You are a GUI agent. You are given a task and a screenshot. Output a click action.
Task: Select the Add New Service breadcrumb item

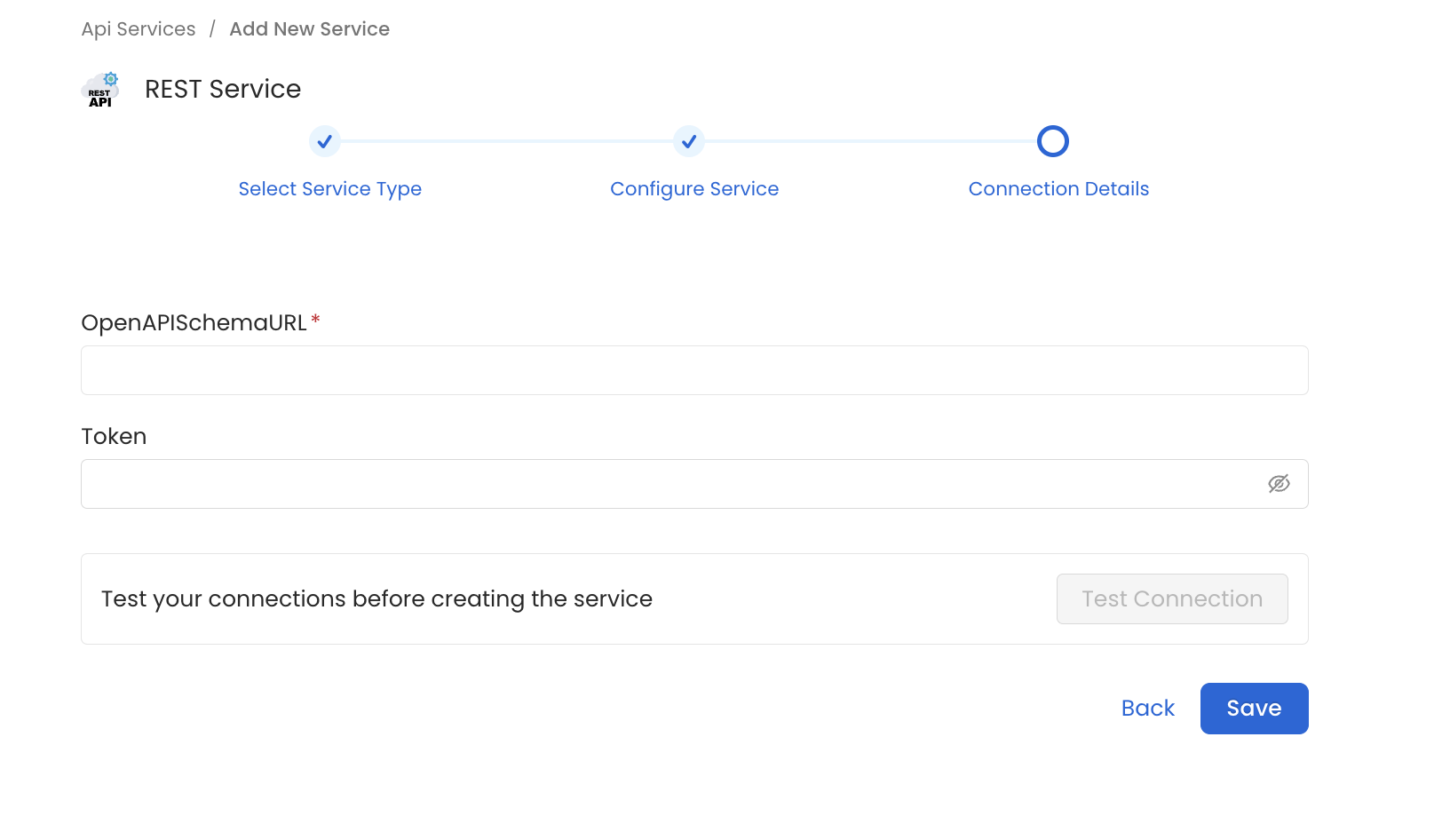click(309, 28)
